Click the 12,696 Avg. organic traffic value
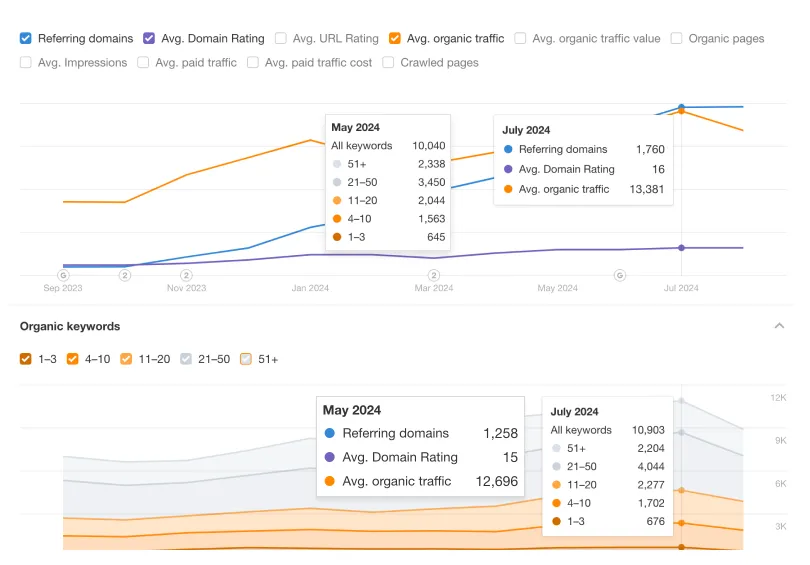Screen dimensions: 810x565 [x=496, y=481]
